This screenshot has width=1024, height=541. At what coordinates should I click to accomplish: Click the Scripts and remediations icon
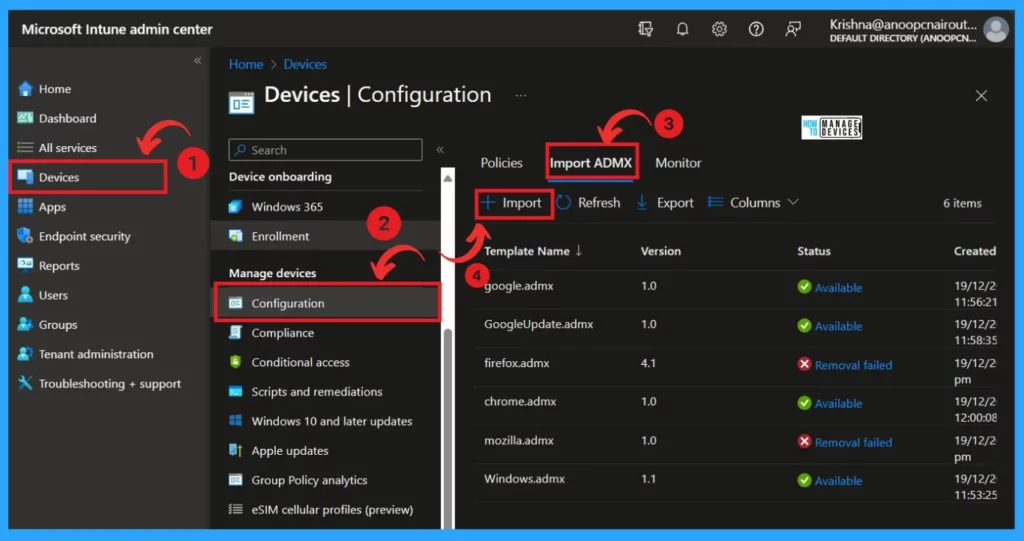pos(236,391)
